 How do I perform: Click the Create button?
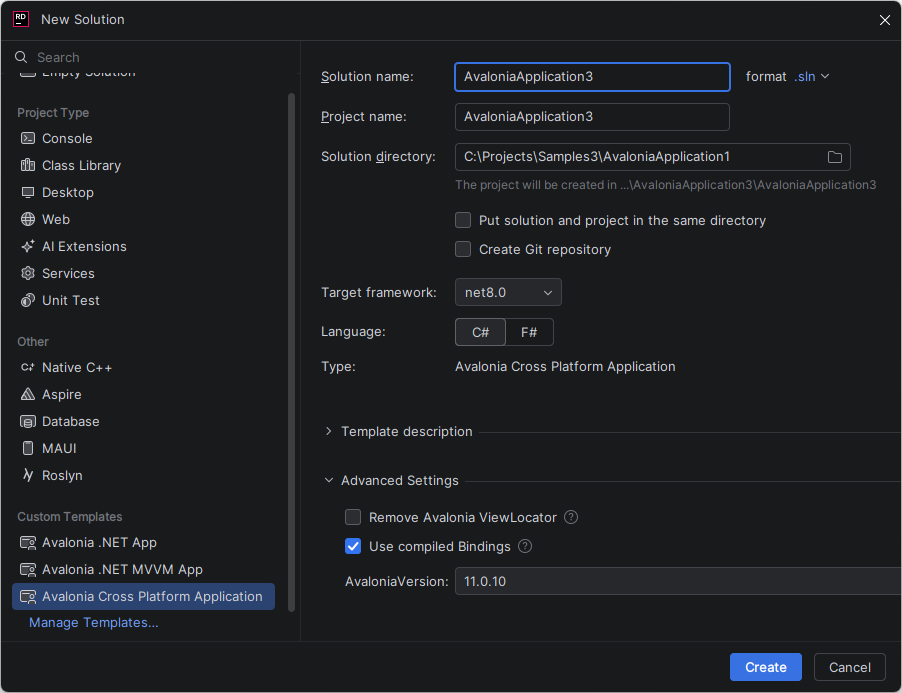[x=765, y=667]
